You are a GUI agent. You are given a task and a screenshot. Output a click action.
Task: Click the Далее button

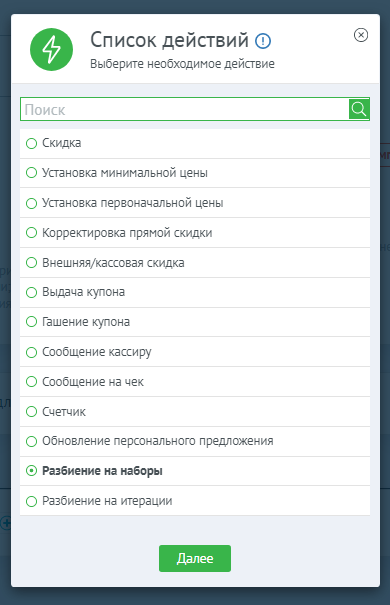click(195, 558)
